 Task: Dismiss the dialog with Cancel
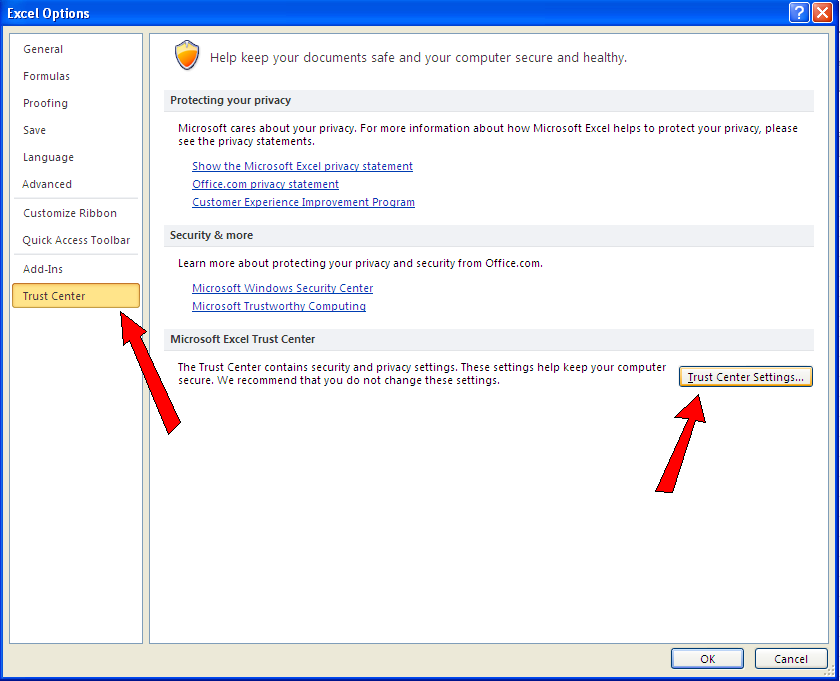point(791,658)
